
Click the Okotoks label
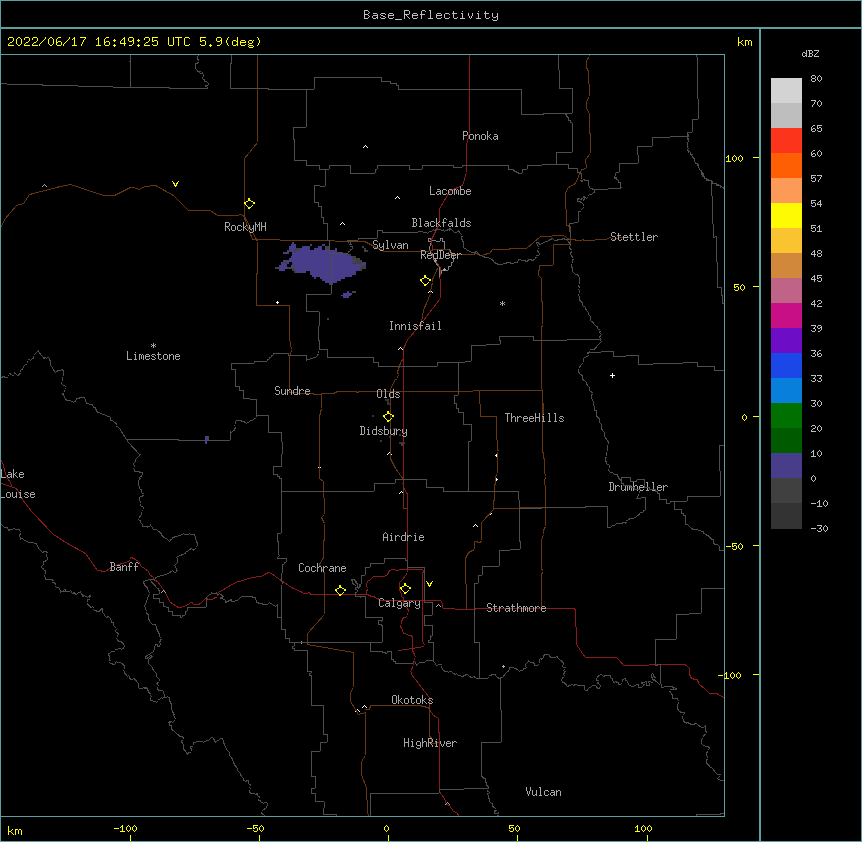click(x=412, y=700)
